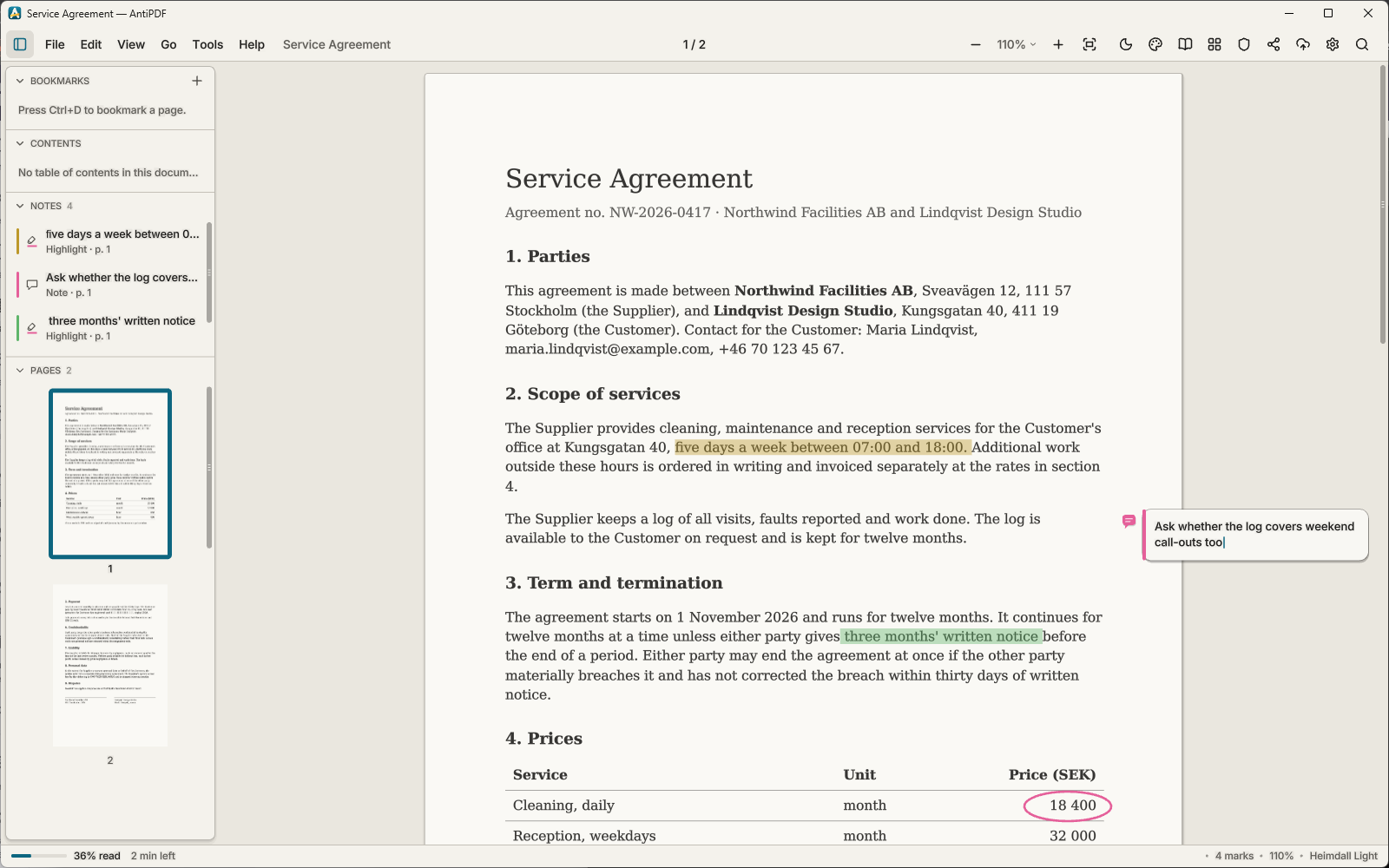Open the Go menu
This screenshot has height=868, width=1389.
(168, 44)
